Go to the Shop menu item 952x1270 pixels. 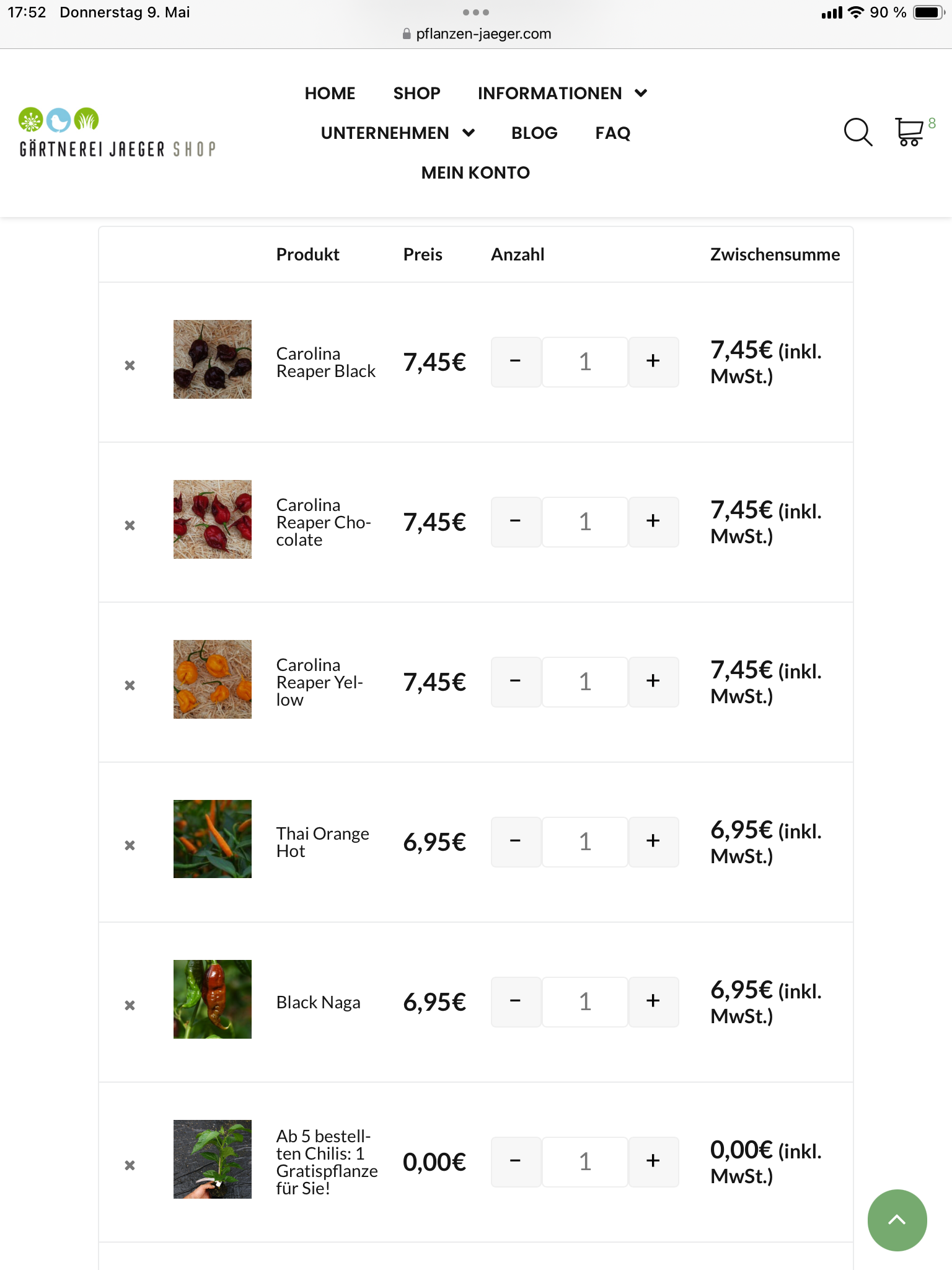click(416, 93)
